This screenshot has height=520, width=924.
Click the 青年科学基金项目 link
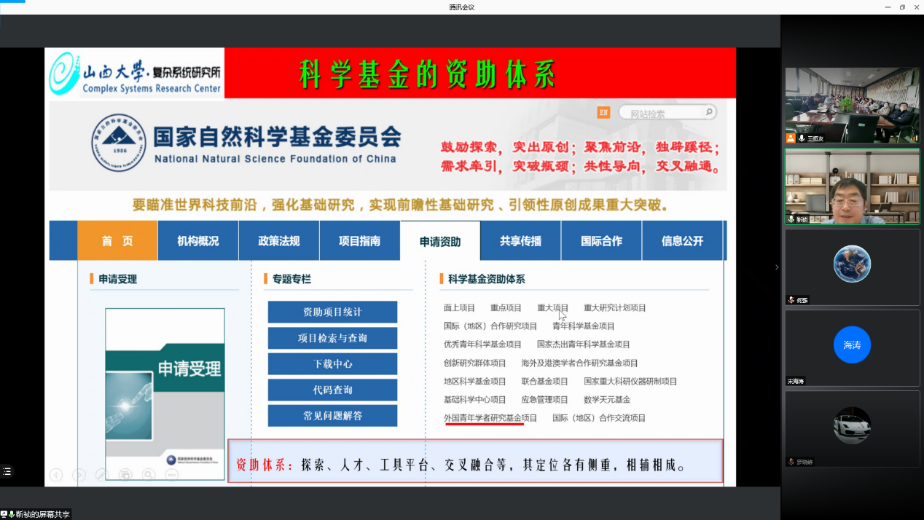pos(583,326)
